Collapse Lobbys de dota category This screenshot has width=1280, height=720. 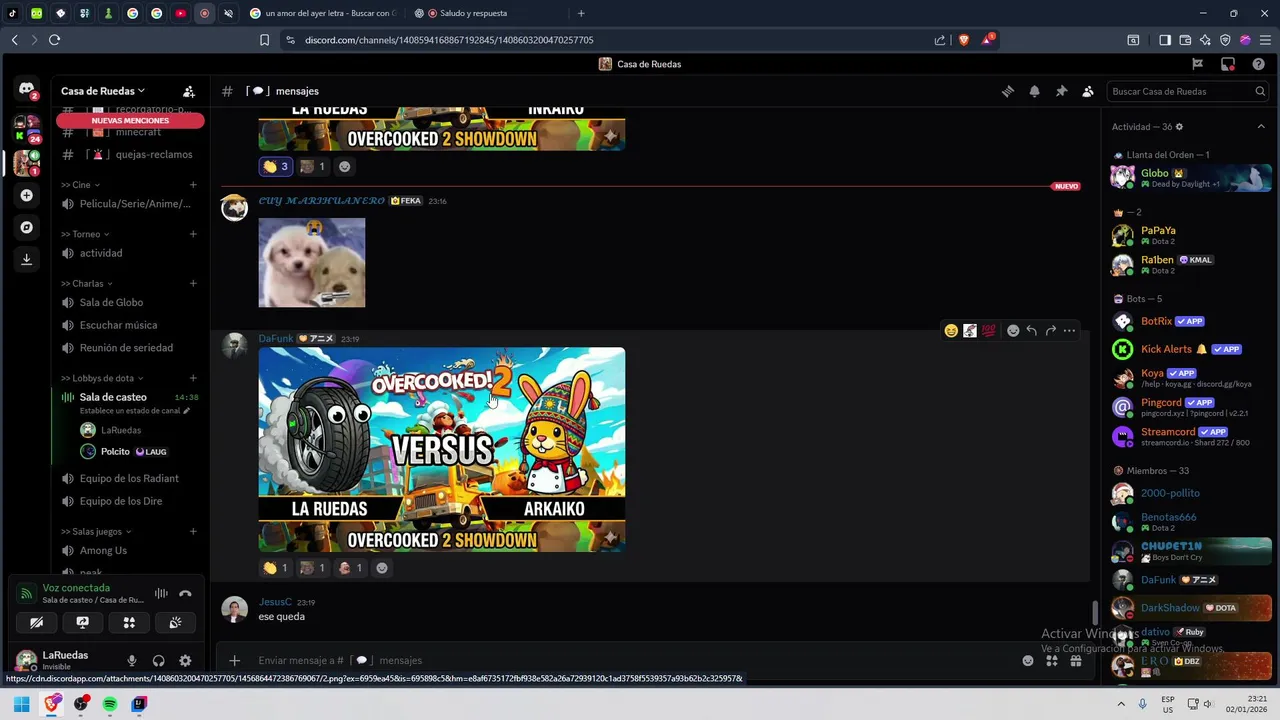[x=102, y=378]
